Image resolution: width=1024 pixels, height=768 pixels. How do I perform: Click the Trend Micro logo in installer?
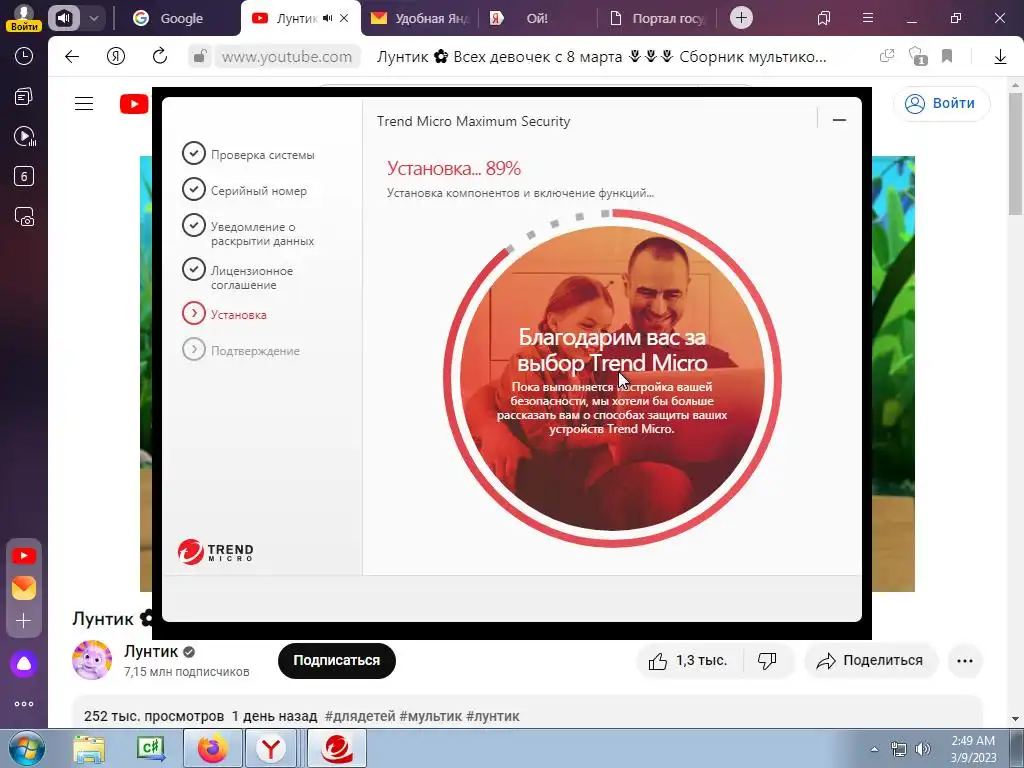click(x=216, y=552)
